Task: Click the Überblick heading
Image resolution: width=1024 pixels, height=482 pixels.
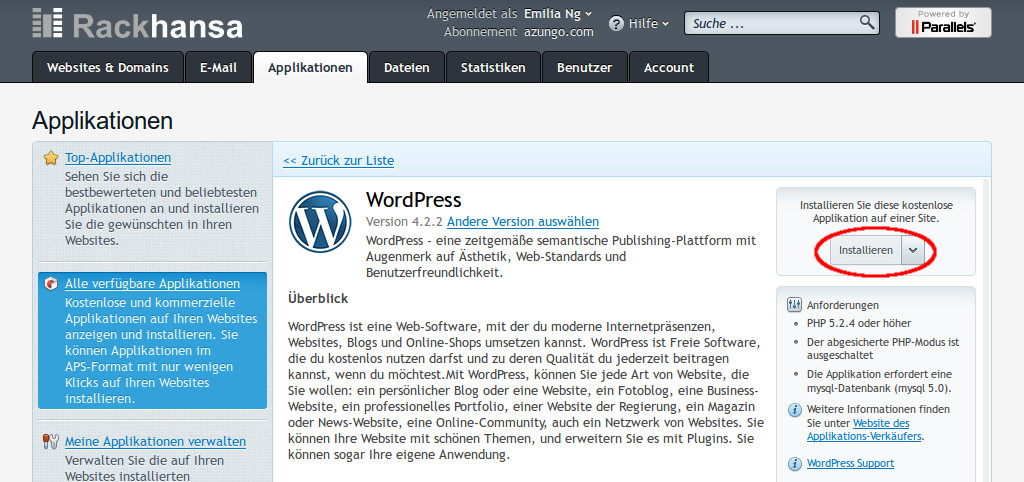Action: (x=318, y=298)
